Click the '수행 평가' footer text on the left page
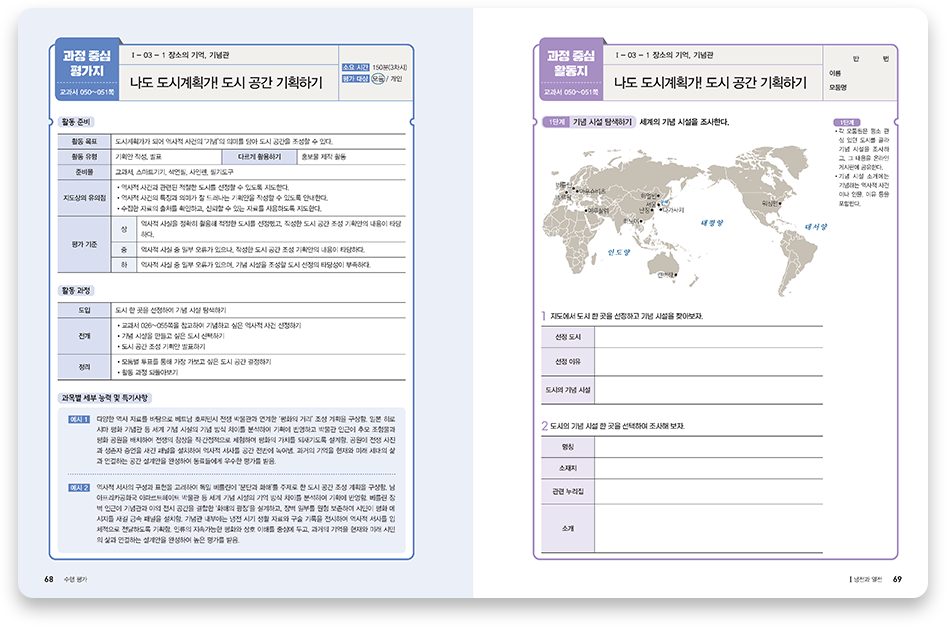Viewport: 946px width, 626px height. coord(75,579)
